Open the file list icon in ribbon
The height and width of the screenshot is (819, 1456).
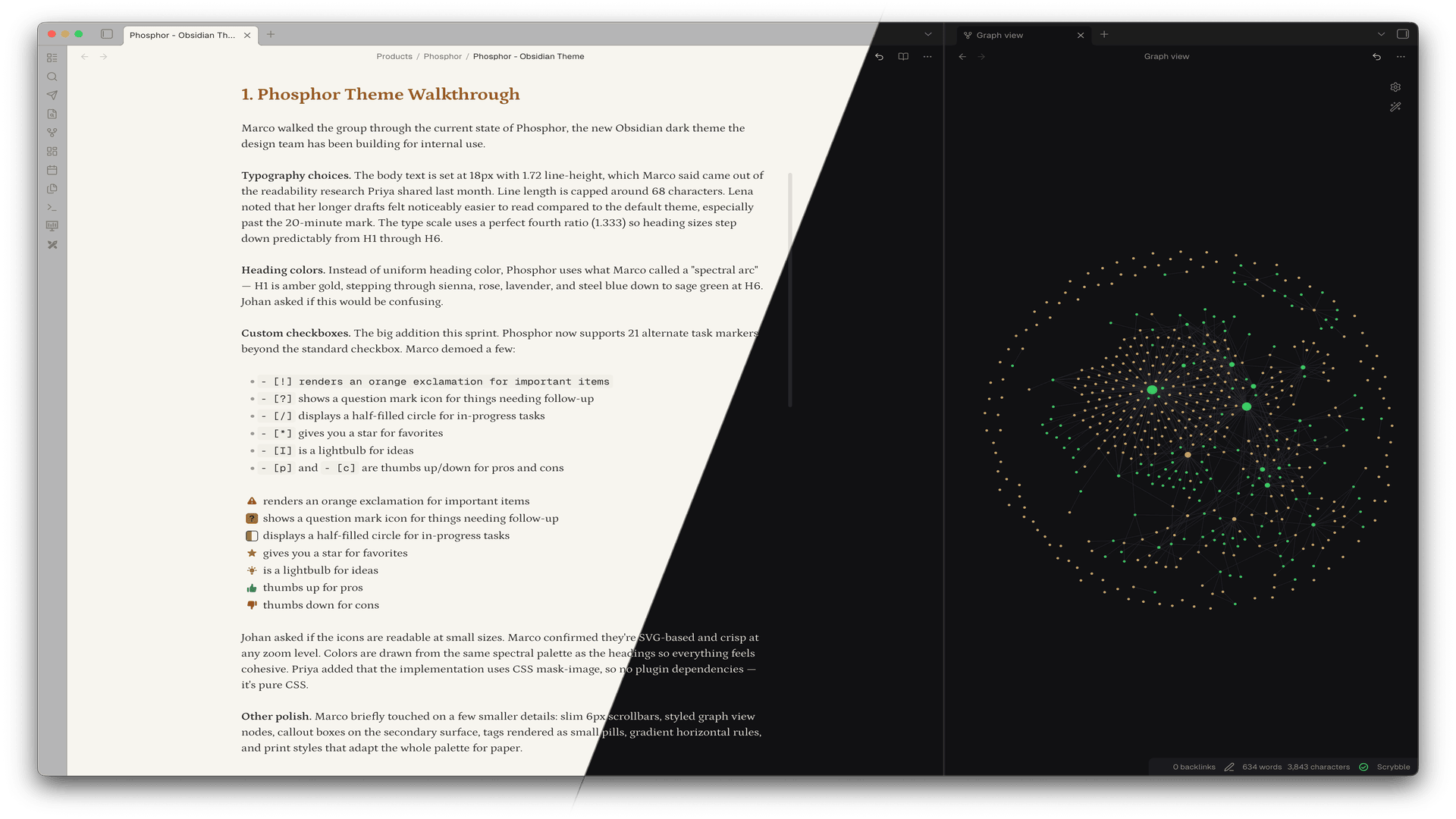[x=52, y=58]
